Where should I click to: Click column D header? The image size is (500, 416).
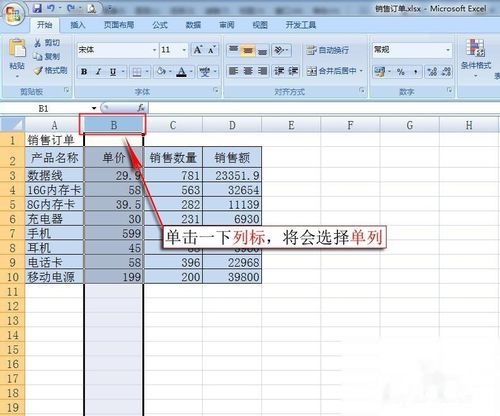click(232, 125)
